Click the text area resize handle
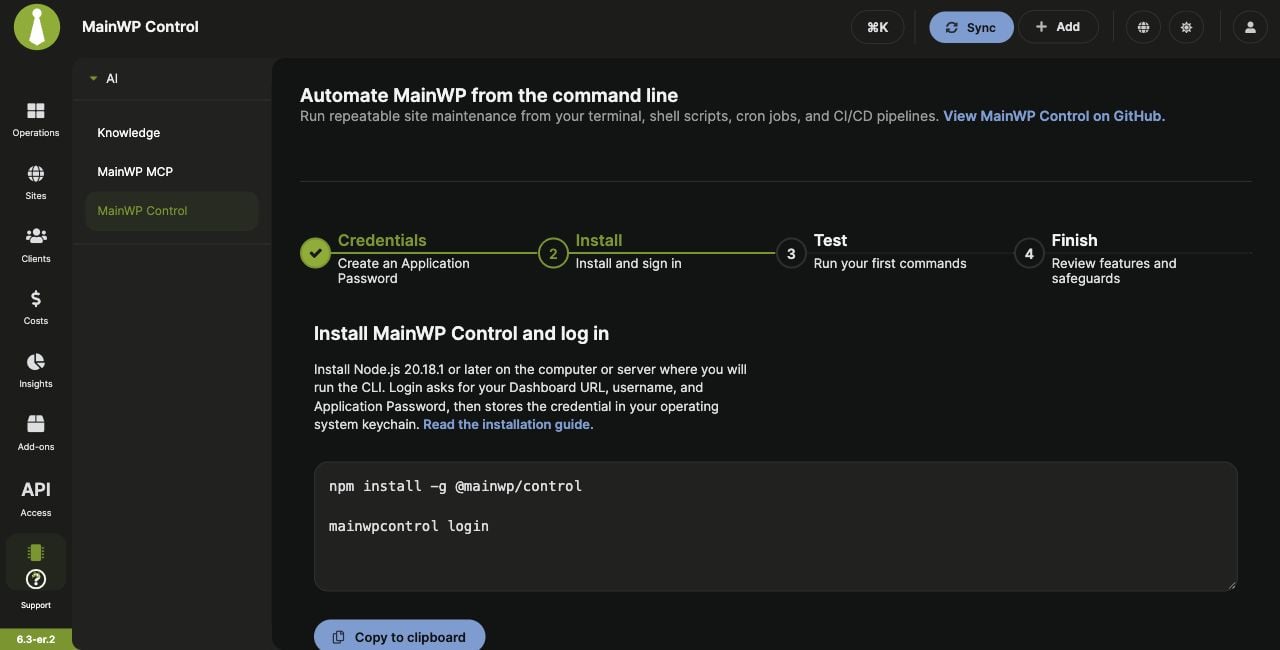The image size is (1280, 650). [1232, 585]
